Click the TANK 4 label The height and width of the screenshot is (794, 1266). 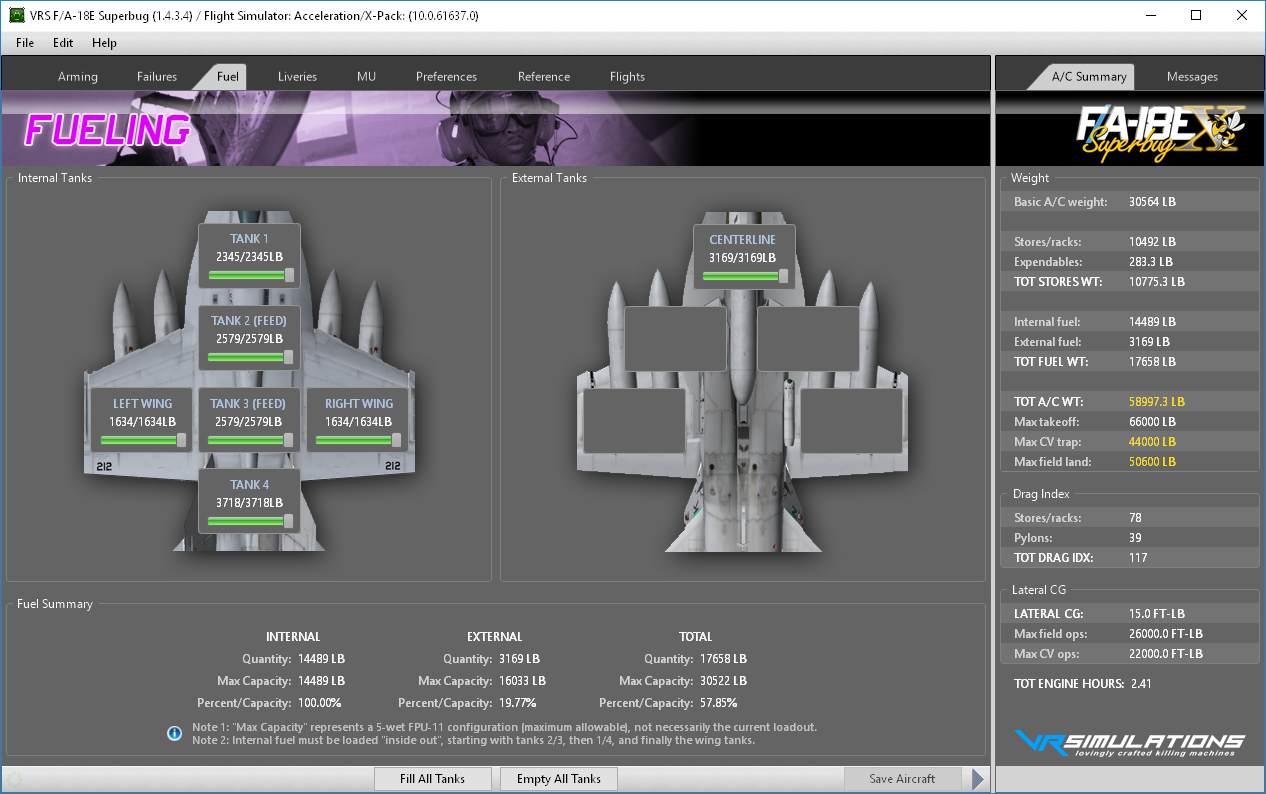pos(250,485)
